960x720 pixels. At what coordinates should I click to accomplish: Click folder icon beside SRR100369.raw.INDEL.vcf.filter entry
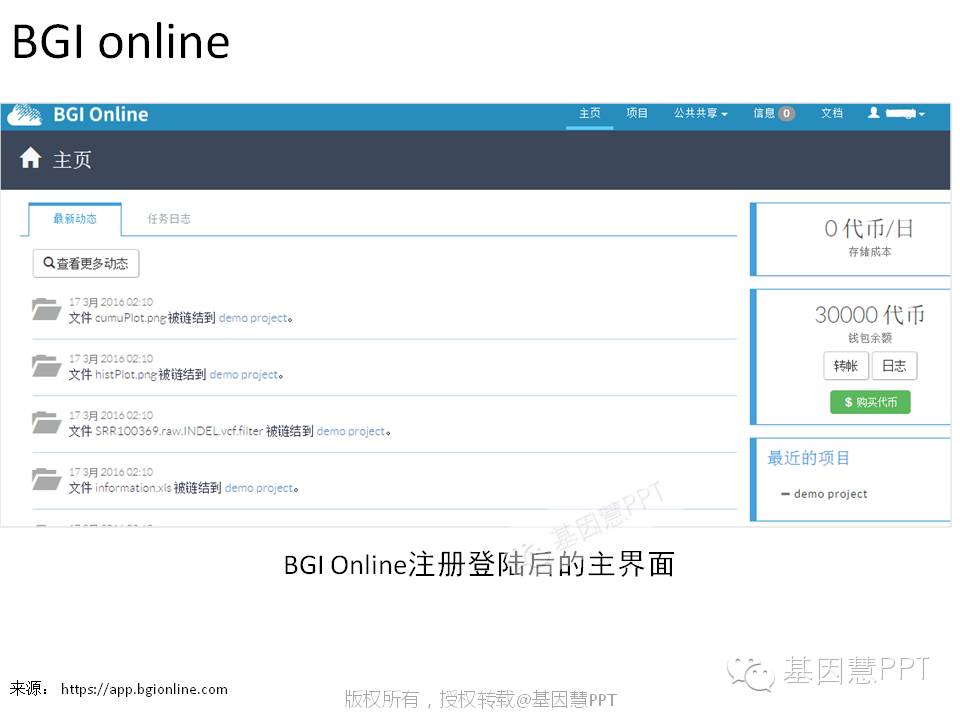point(46,422)
